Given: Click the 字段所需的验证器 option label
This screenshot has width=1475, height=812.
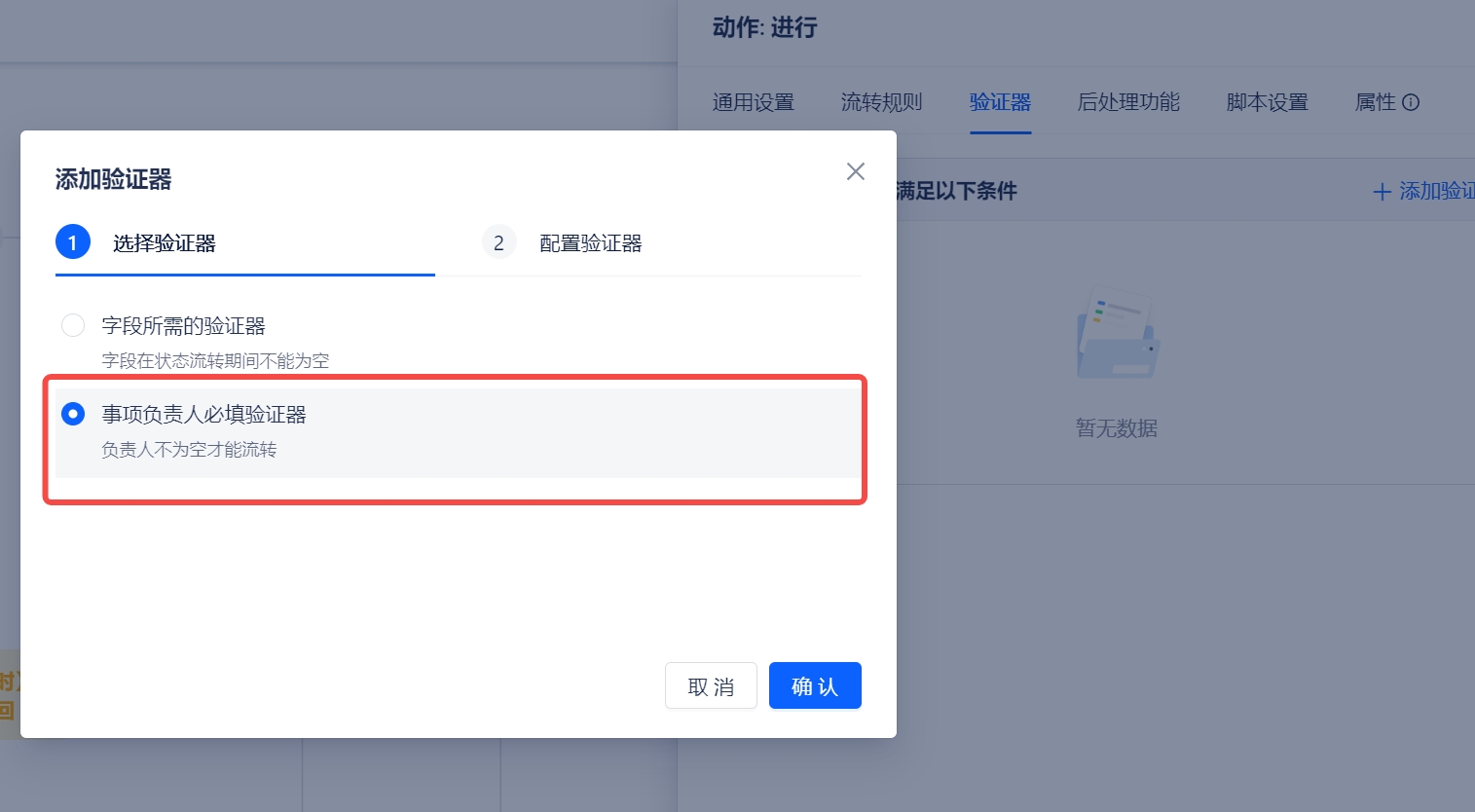Looking at the screenshot, I should tap(183, 325).
